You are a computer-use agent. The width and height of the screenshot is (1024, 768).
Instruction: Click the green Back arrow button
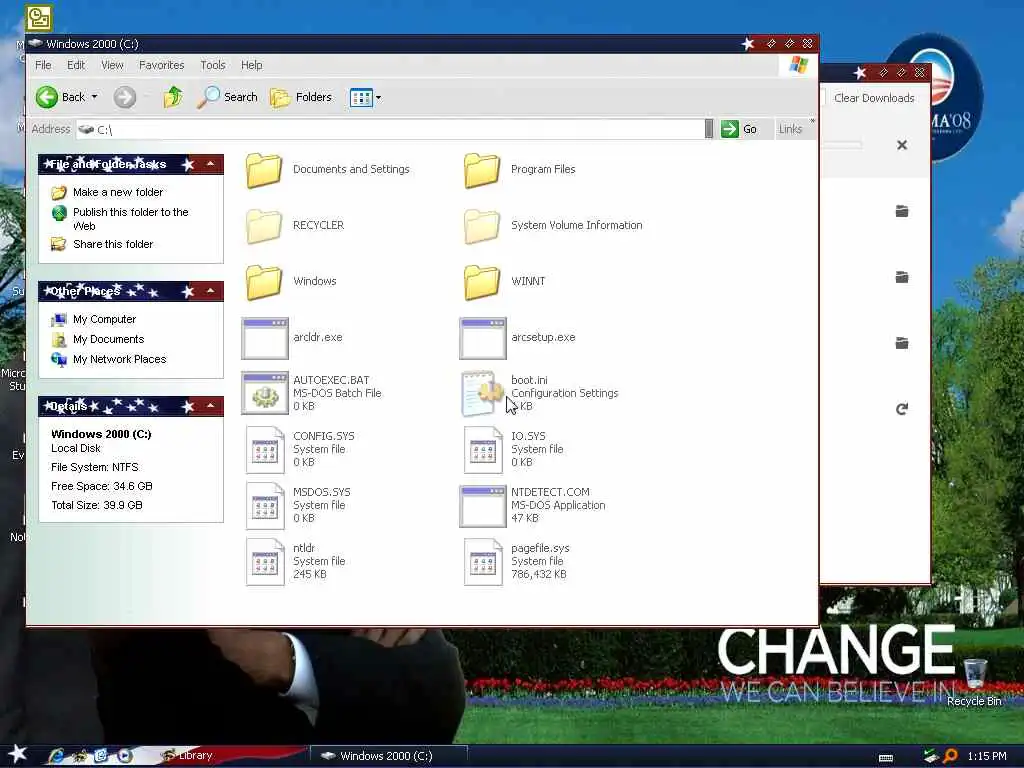tap(47, 97)
